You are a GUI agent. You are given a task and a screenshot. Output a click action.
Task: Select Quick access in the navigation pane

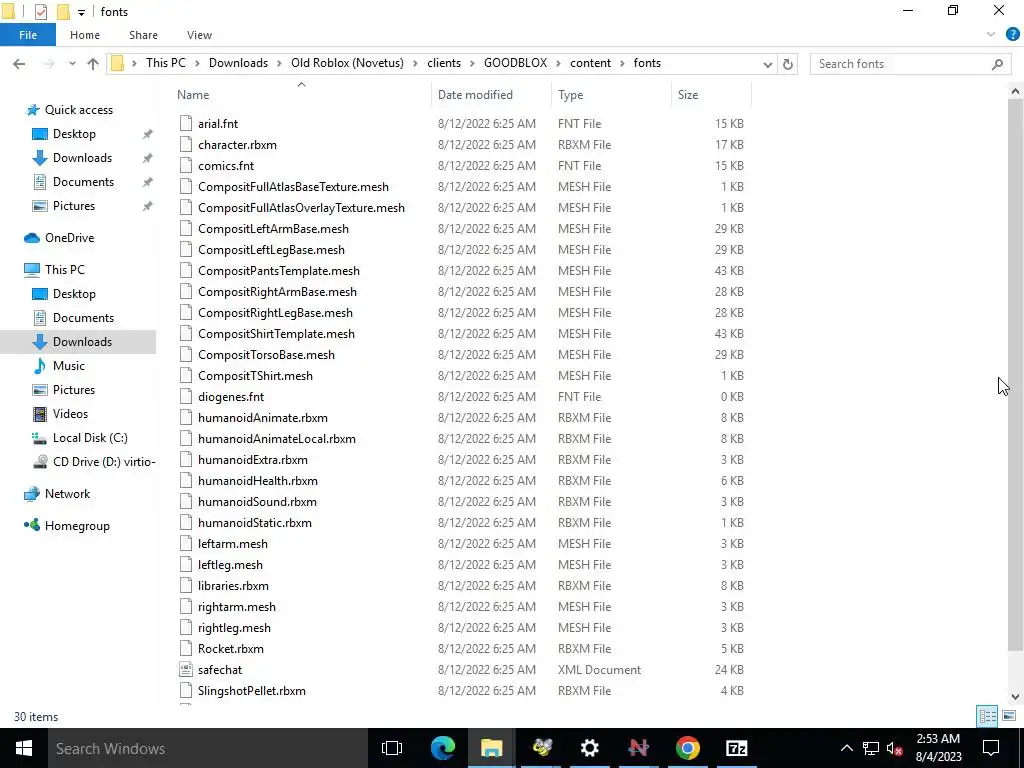pyautogui.click(x=78, y=110)
